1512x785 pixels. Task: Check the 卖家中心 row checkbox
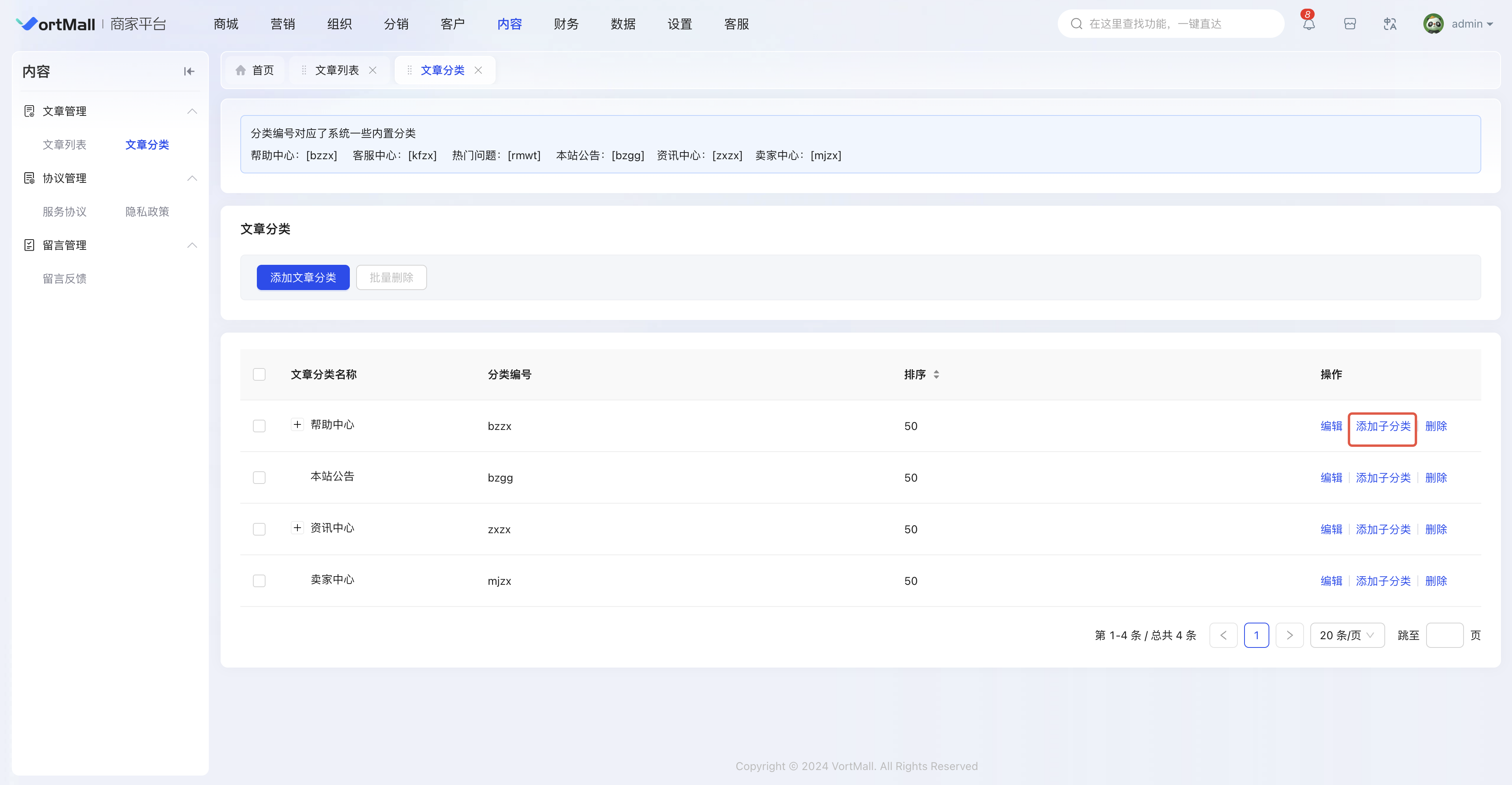(x=259, y=581)
